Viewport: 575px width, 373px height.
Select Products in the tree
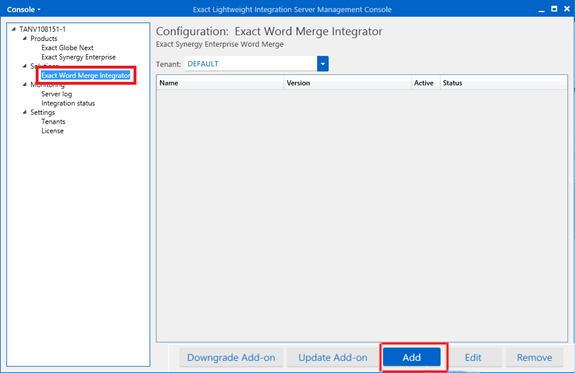[x=44, y=38]
